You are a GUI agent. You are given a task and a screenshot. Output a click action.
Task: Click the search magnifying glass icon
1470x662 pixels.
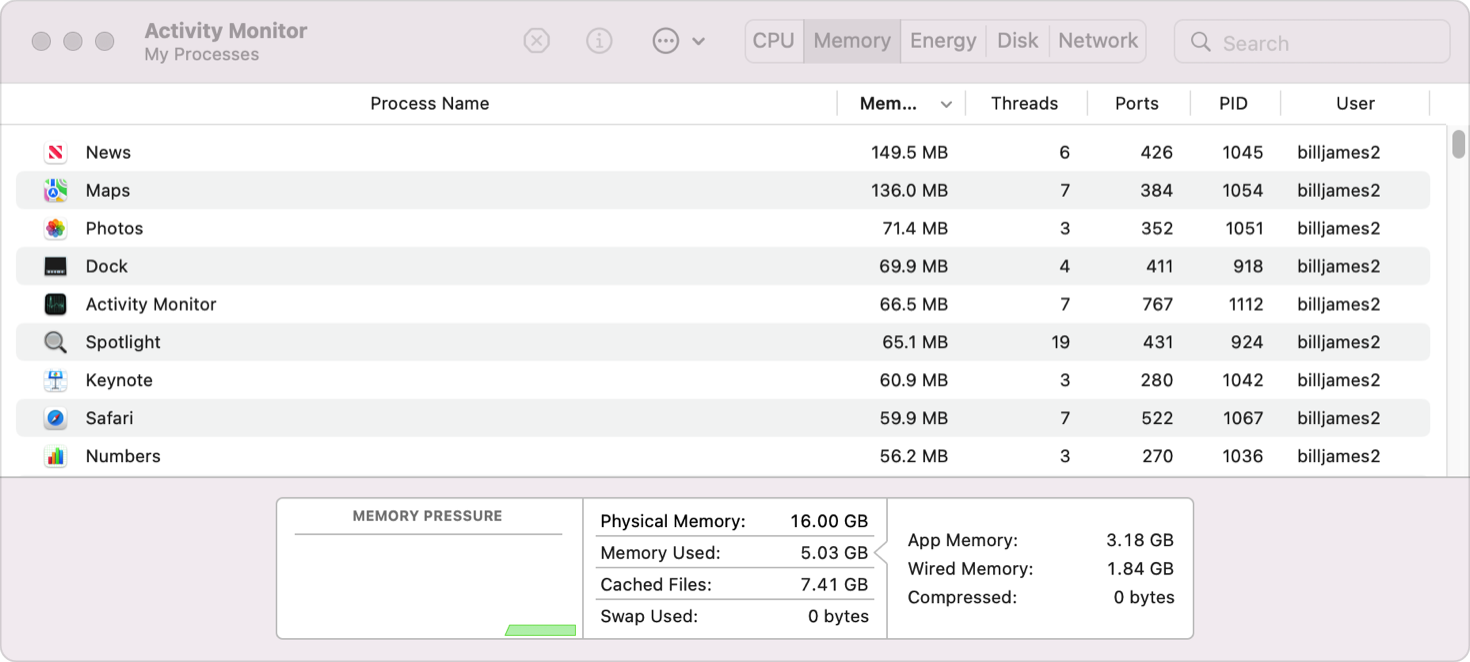pyautogui.click(x=1201, y=42)
